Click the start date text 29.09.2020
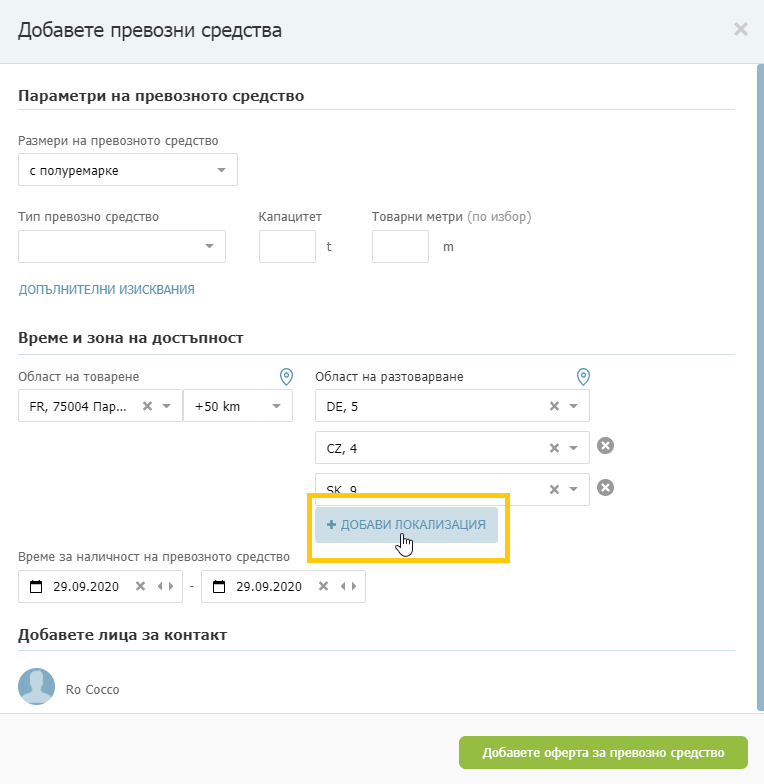Image resolution: width=764 pixels, height=784 pixels. tap(86, 586)
